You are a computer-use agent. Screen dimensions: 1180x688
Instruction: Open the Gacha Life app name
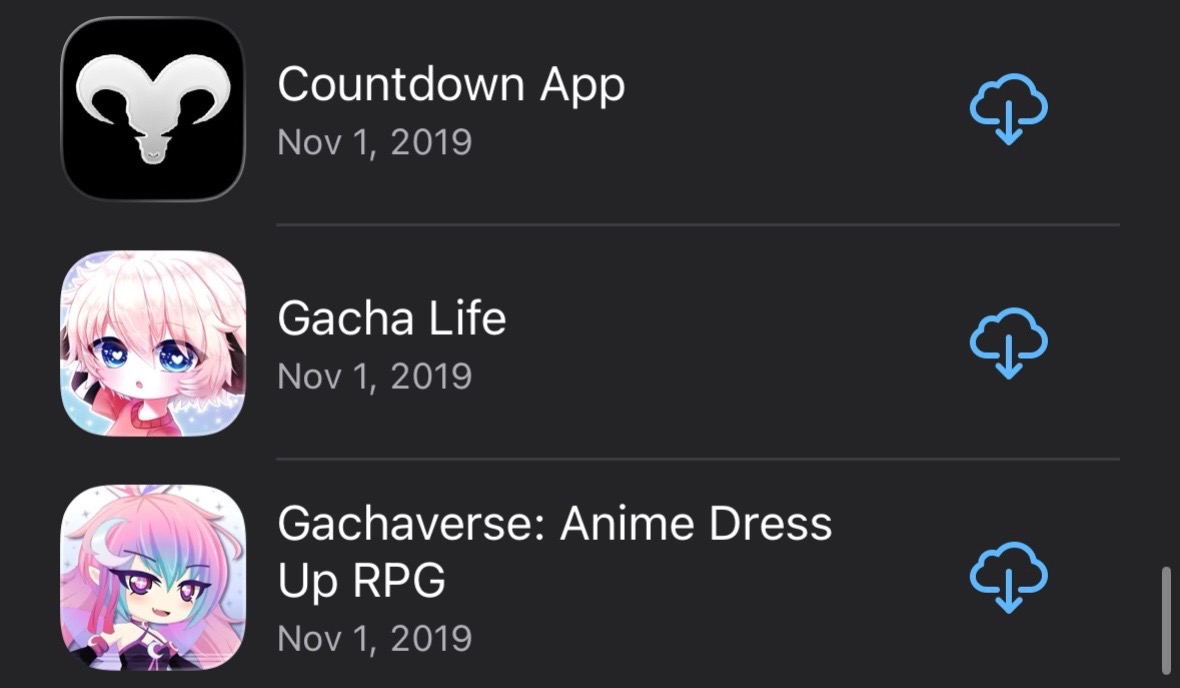point(391,318)
